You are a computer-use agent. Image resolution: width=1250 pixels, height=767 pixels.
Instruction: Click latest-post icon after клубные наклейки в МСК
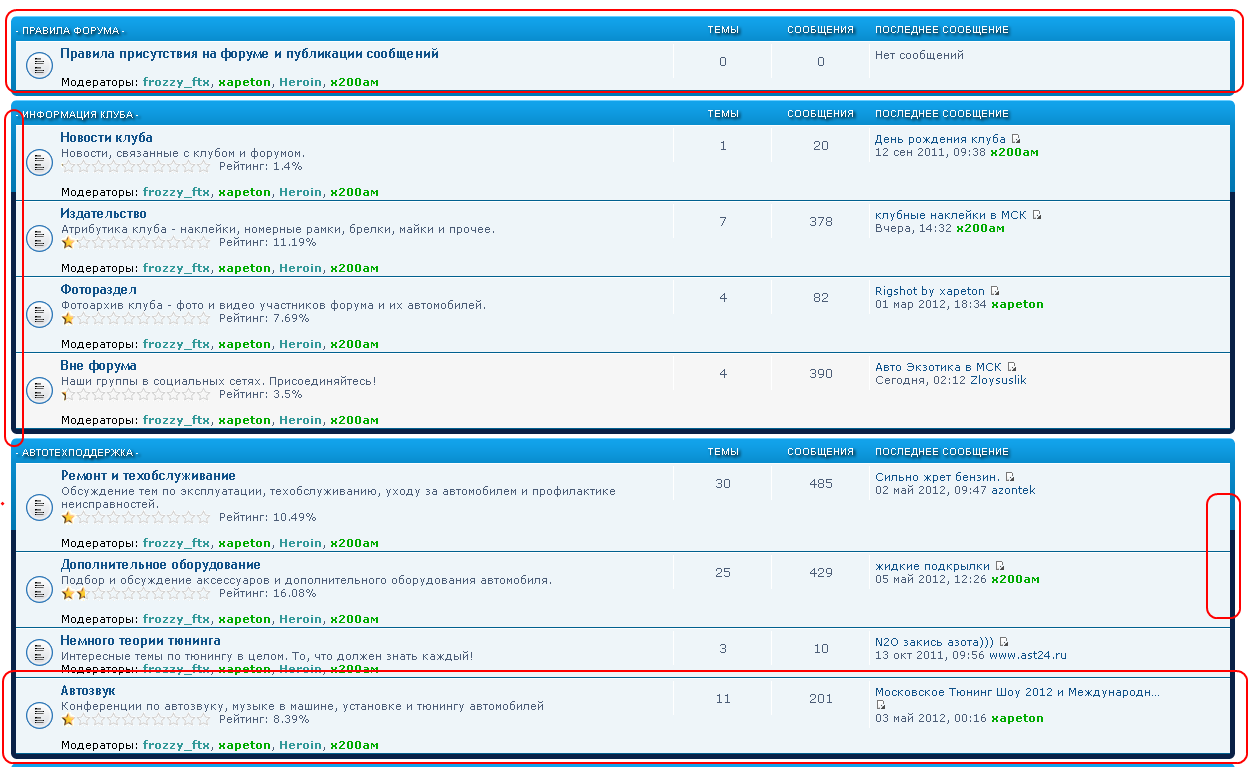tap(1037, 215)
